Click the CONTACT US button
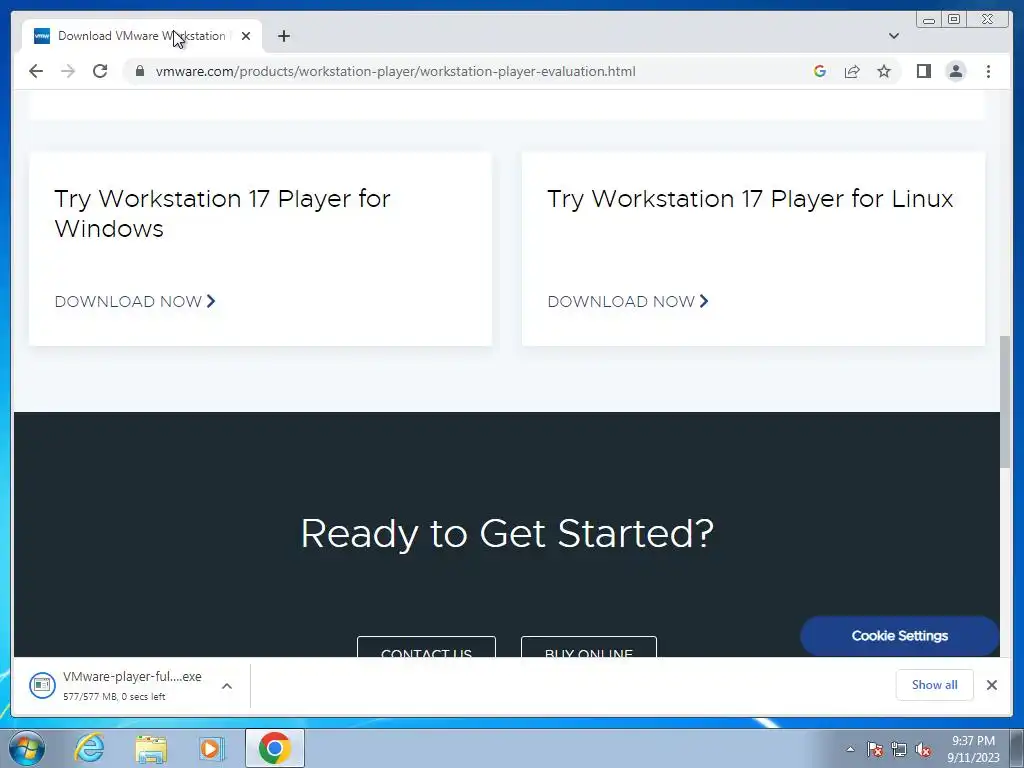1024x768 pixels. (x=426, y=647)
